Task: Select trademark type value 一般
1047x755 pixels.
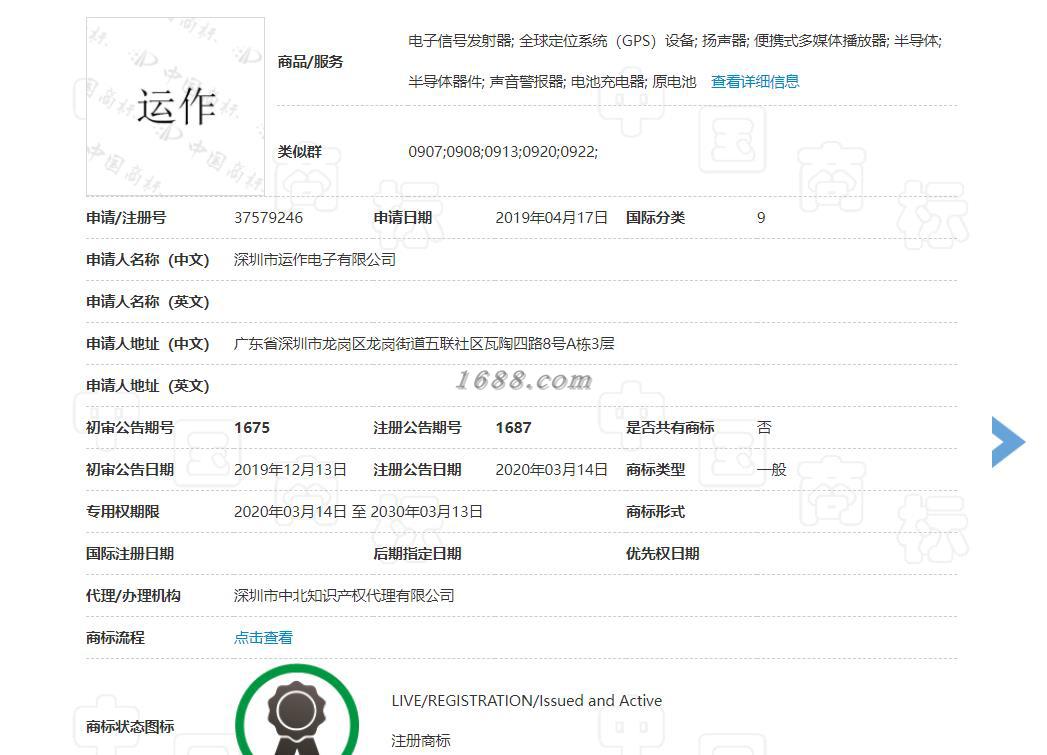Action: [771, 470]
